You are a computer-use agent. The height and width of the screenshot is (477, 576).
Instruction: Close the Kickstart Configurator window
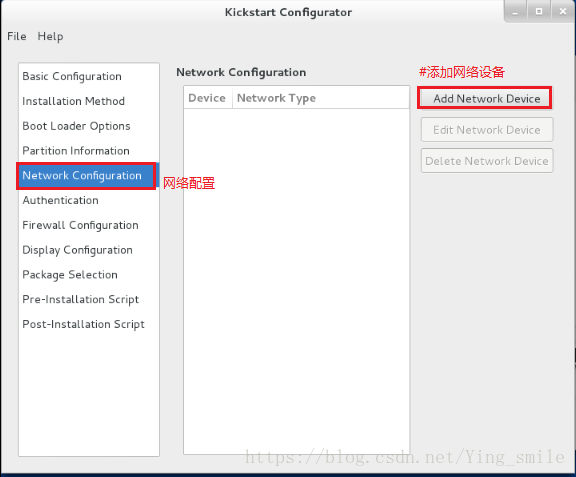[x=563, y=12]
